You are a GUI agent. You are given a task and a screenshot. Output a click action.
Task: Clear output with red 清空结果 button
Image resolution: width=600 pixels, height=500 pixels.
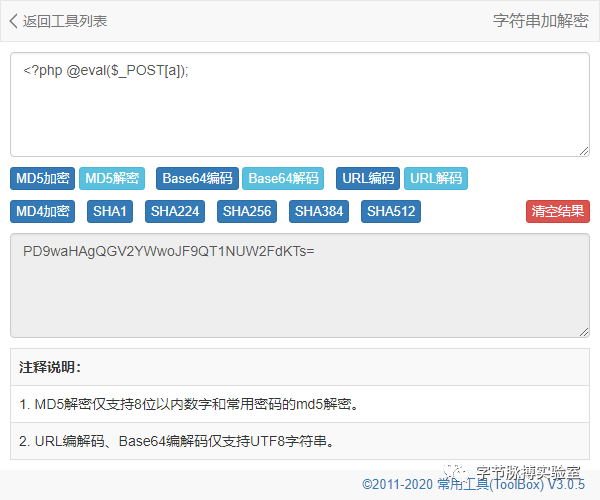click(558, 212)
